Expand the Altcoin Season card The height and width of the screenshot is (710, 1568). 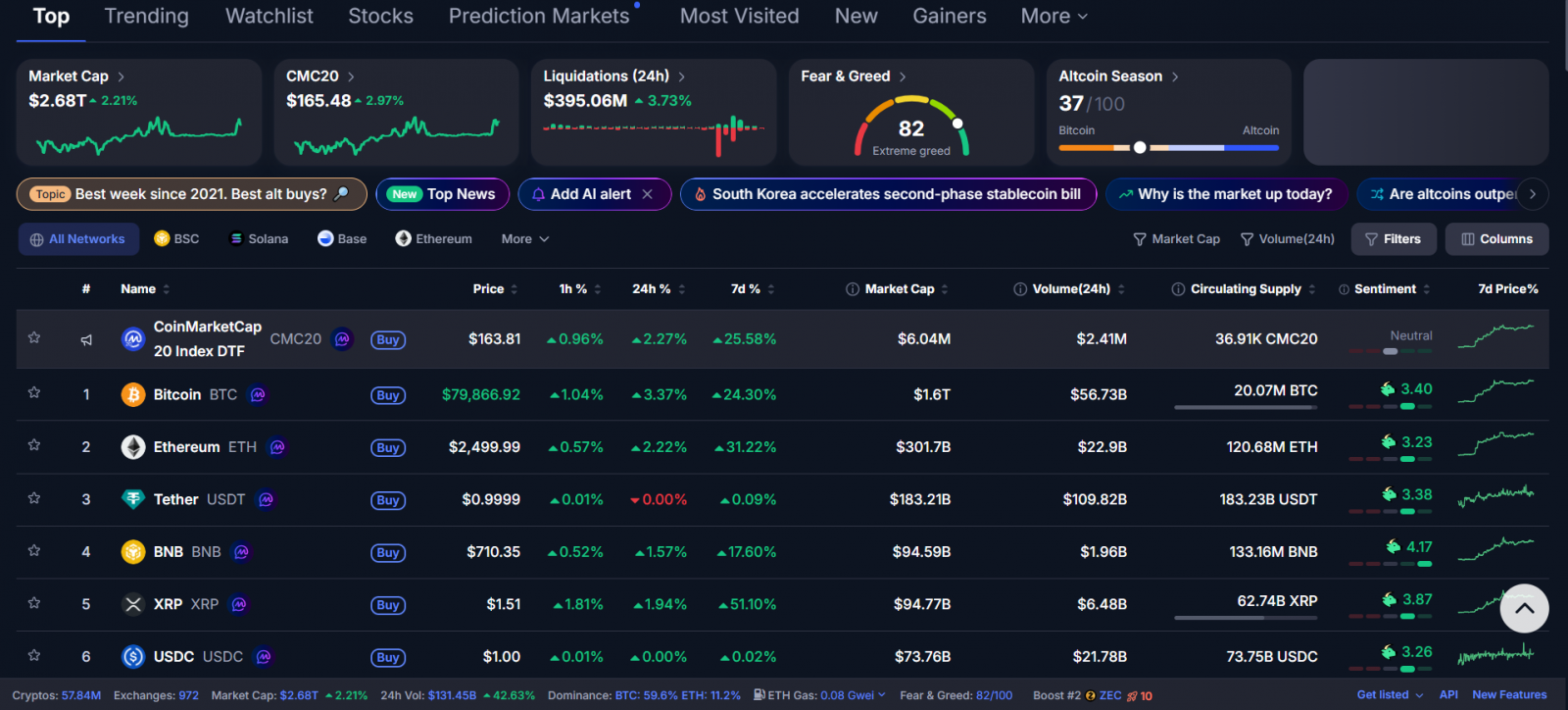click(1118, 76)
